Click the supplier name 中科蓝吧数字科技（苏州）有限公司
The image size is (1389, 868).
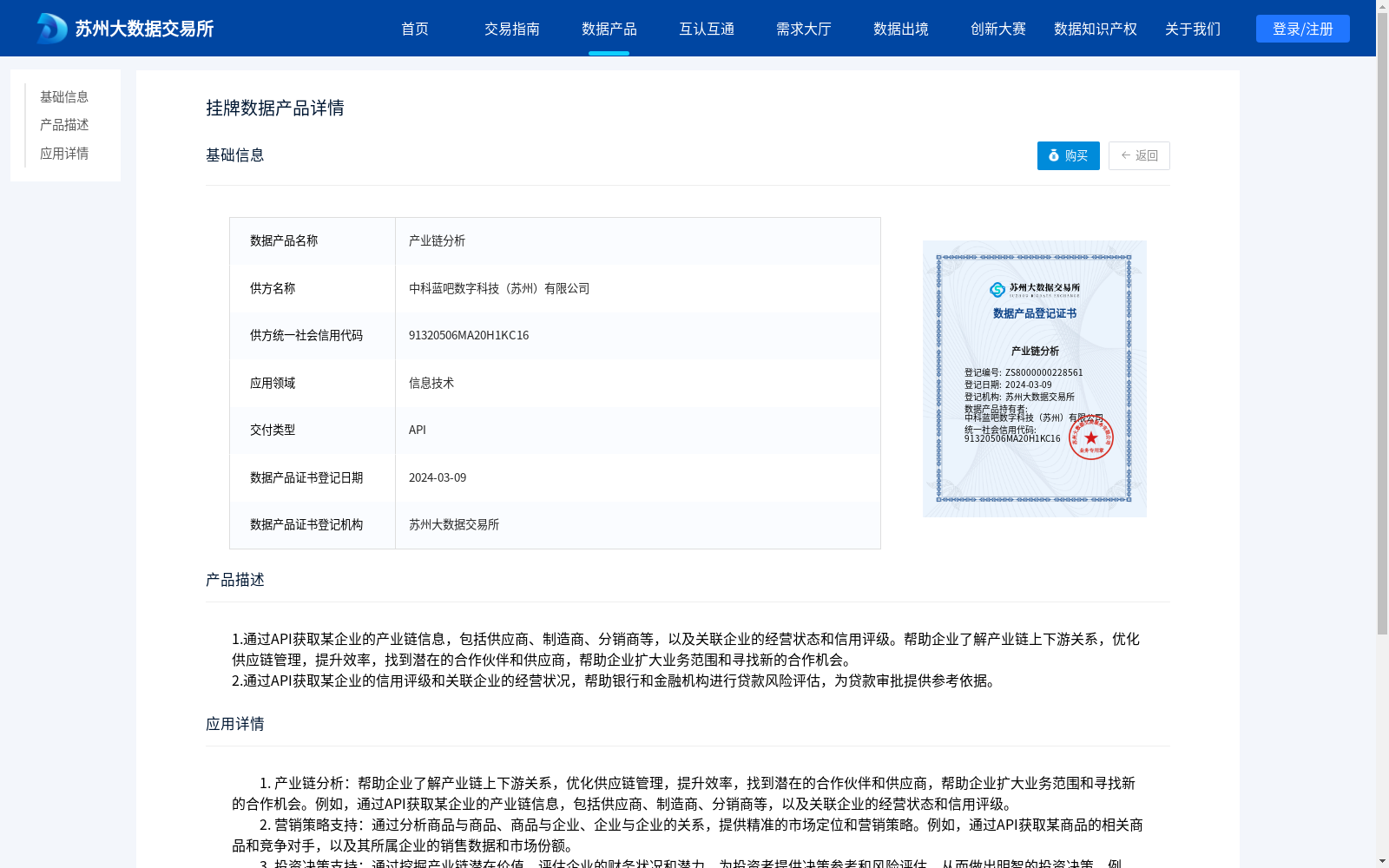(499, 288)
